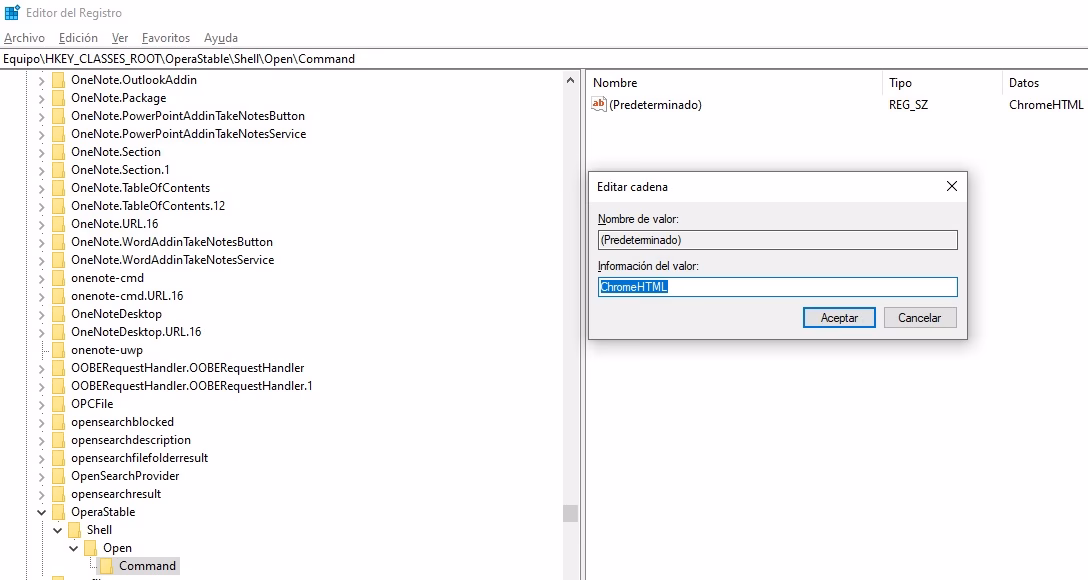The height and width of the screenshot is (580, 1088).
Task: Click the folder icon of OneNote.WordAddinTakeNotesService
Action: (58, 260)
